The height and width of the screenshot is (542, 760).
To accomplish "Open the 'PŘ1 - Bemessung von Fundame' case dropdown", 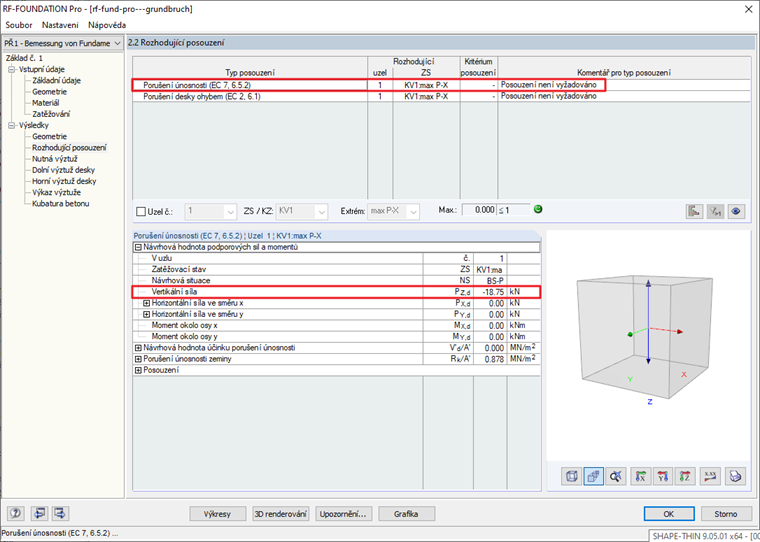I will click(63, 43).
